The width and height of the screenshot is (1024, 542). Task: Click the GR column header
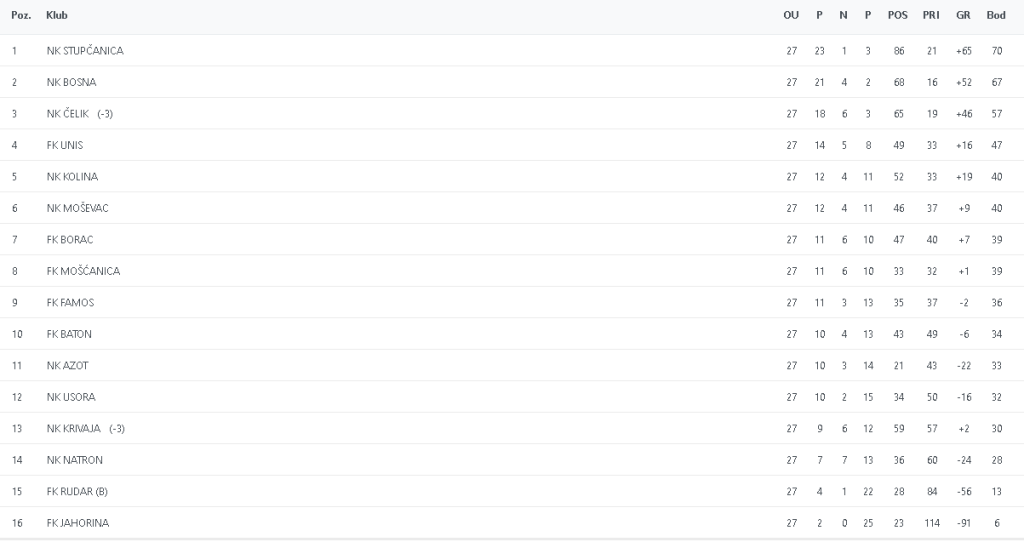coord(963,16)
